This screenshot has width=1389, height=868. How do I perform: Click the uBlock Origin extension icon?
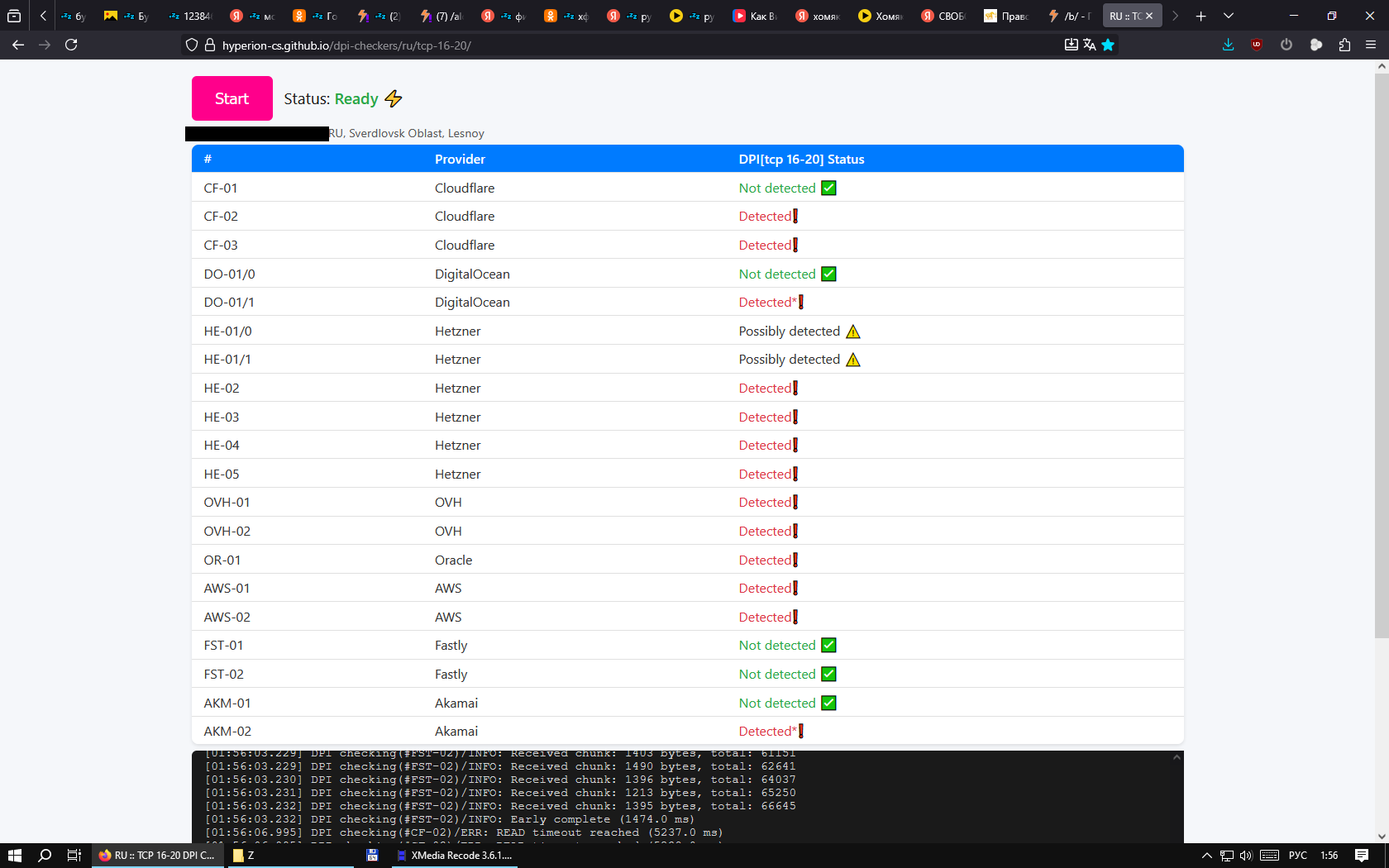click(1257, 45)
